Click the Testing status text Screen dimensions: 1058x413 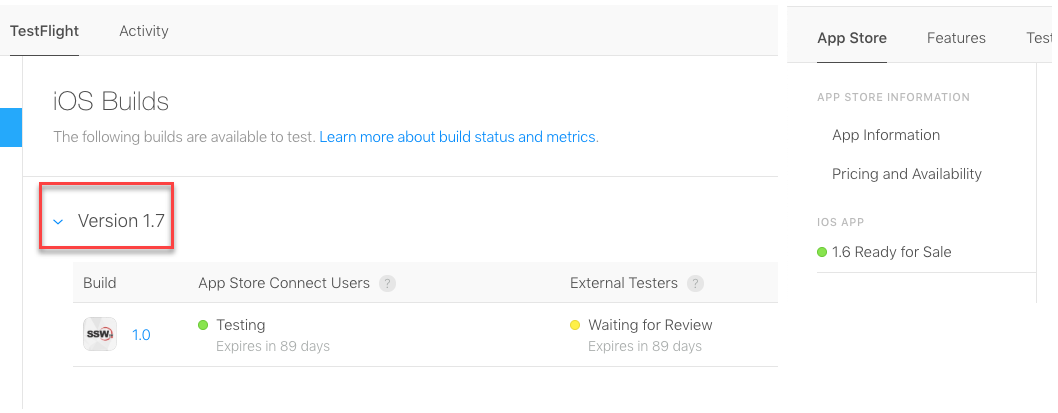tap(241, 325)
